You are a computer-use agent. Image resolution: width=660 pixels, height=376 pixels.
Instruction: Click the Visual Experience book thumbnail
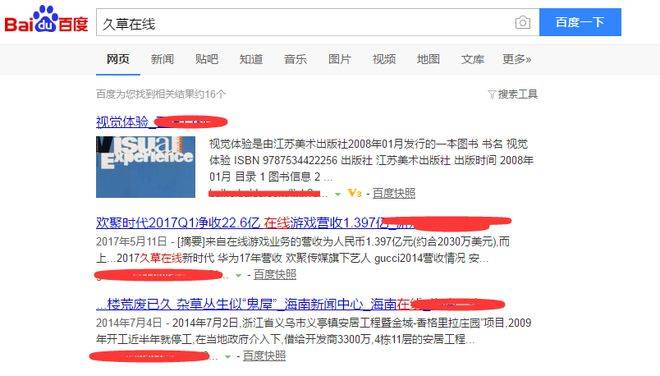pos(146,167)
